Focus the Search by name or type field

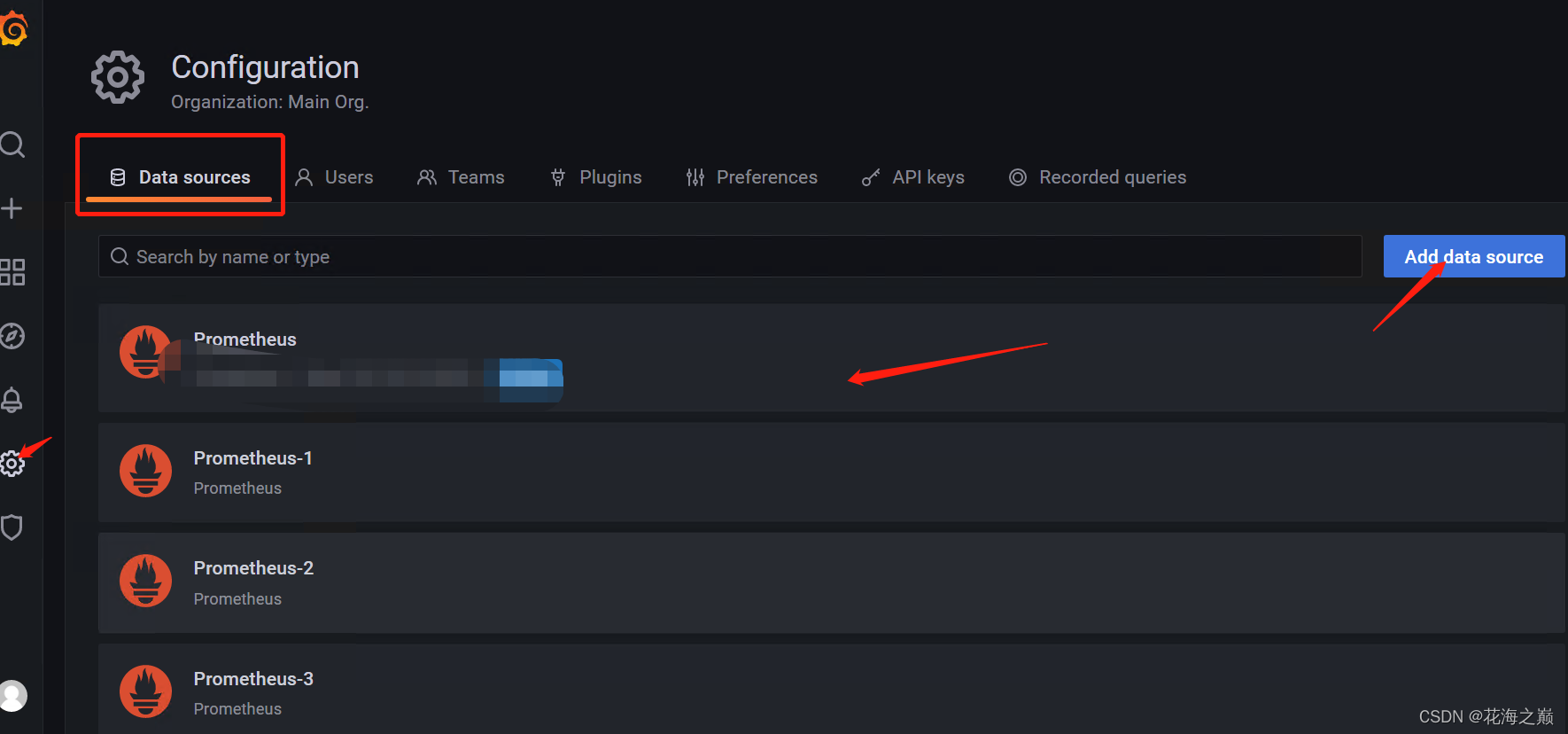730,256
